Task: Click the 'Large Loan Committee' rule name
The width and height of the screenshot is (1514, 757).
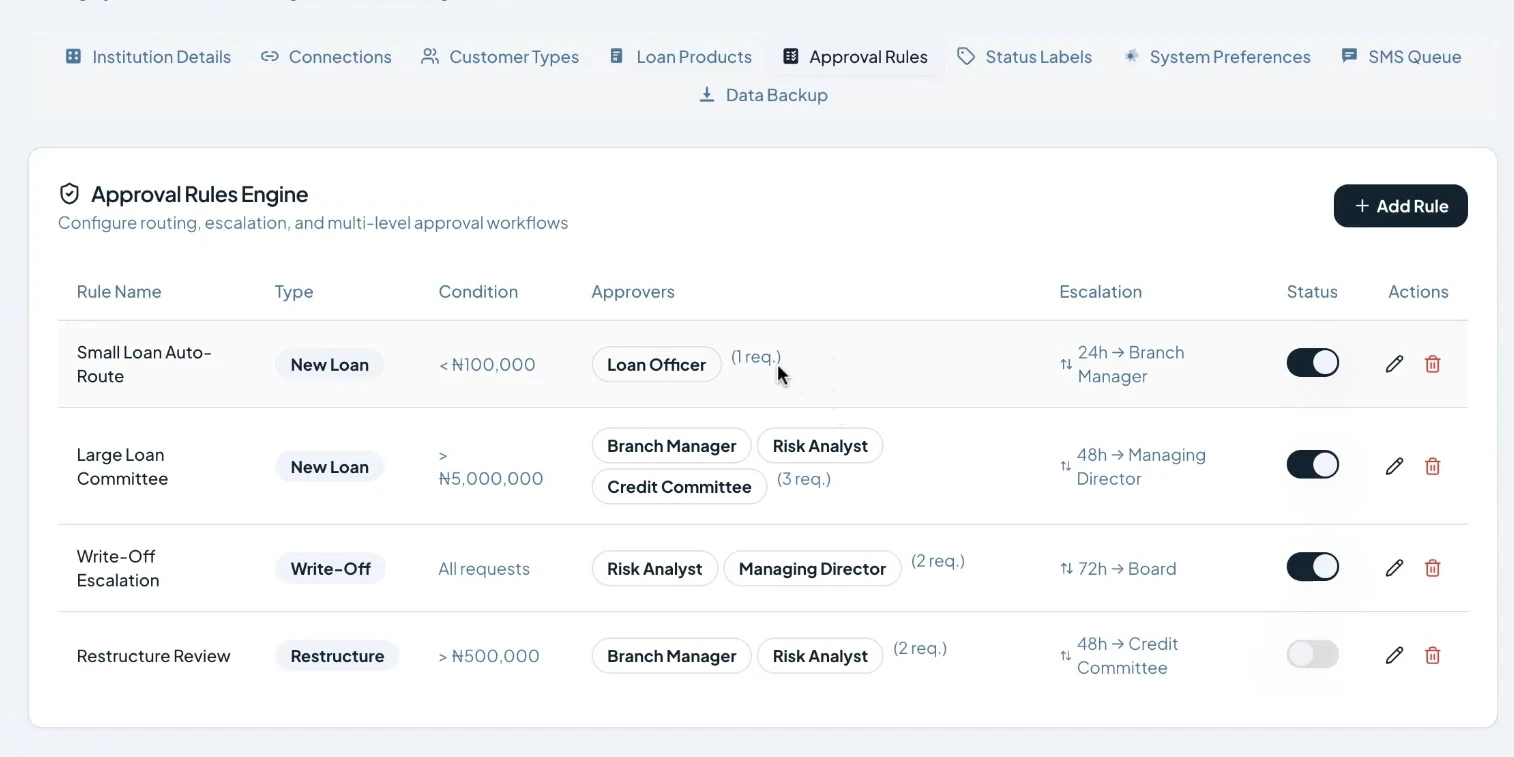Action: click(122, 467)
